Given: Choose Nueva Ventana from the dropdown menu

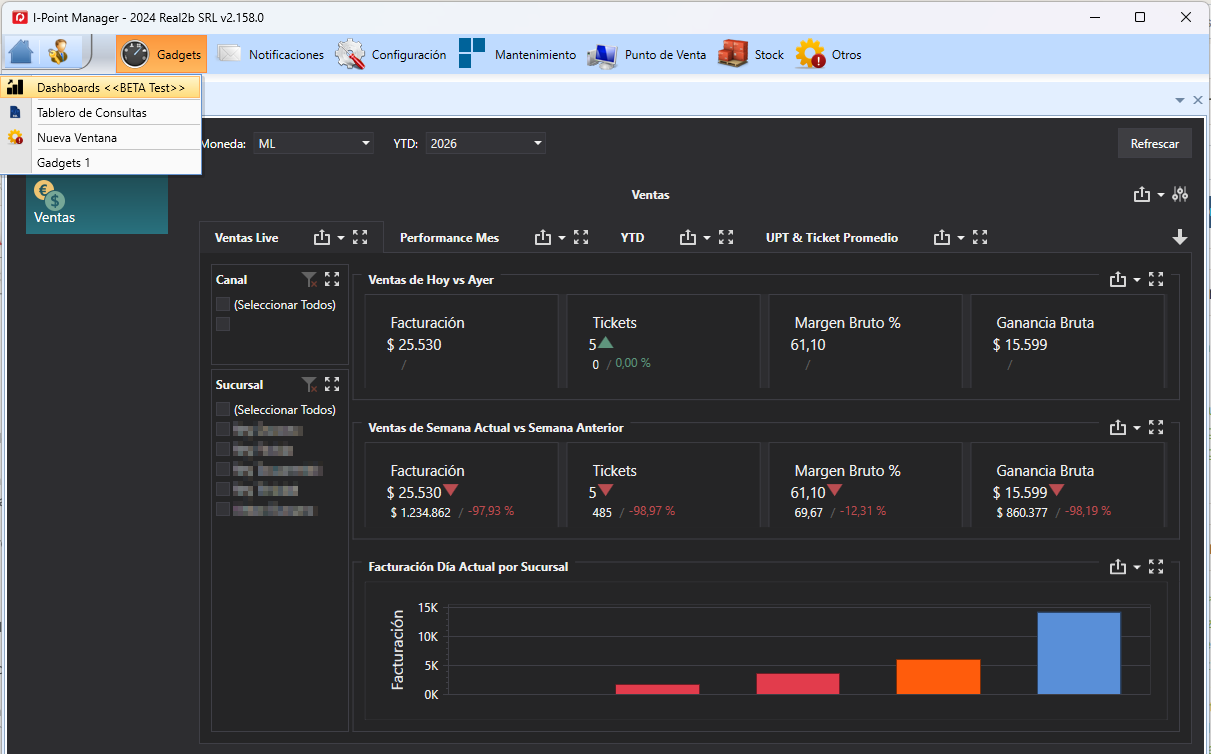Looking at the screenshot, I should pos(102,138).
